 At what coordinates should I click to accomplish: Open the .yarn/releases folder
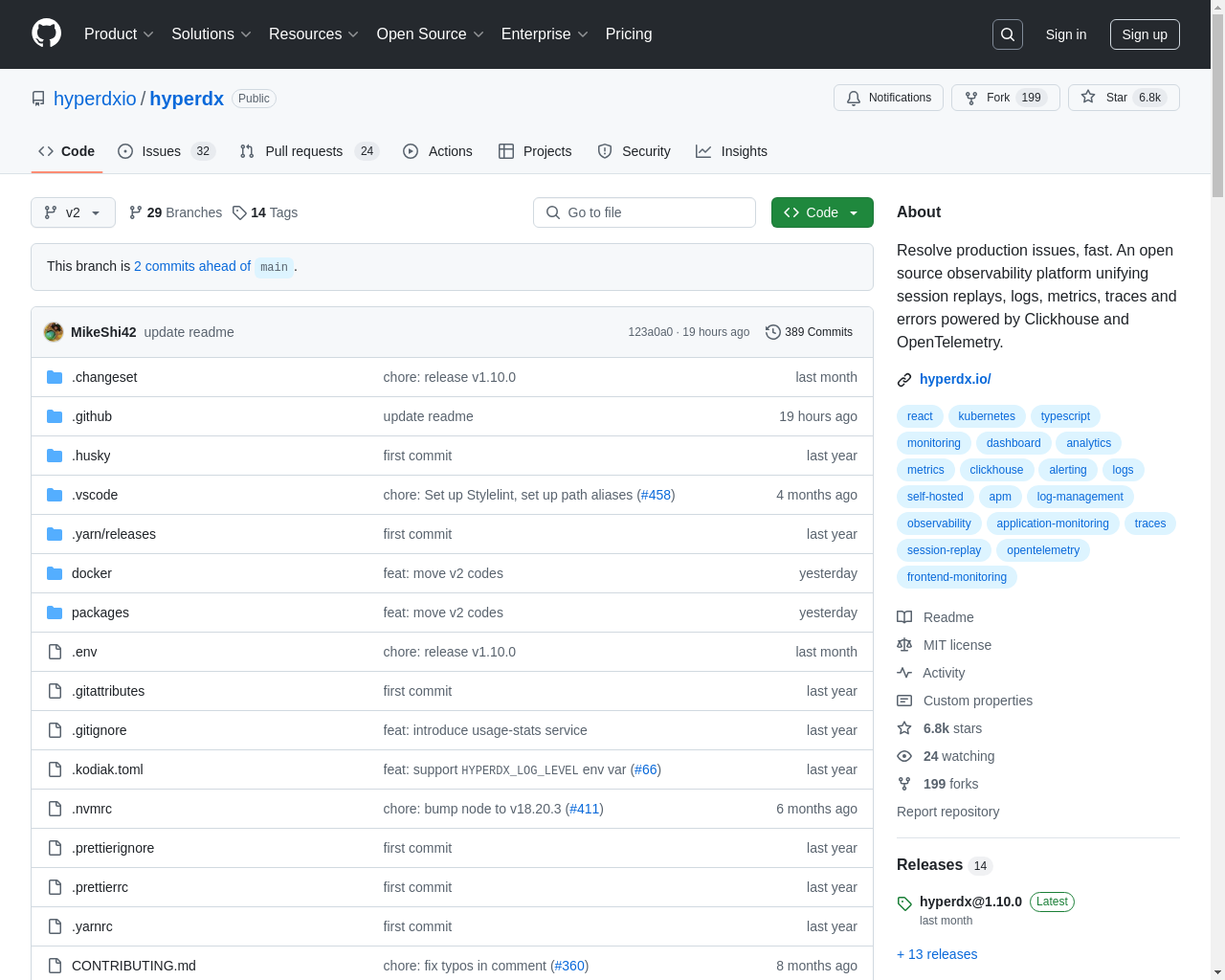(x=114, y=534)
